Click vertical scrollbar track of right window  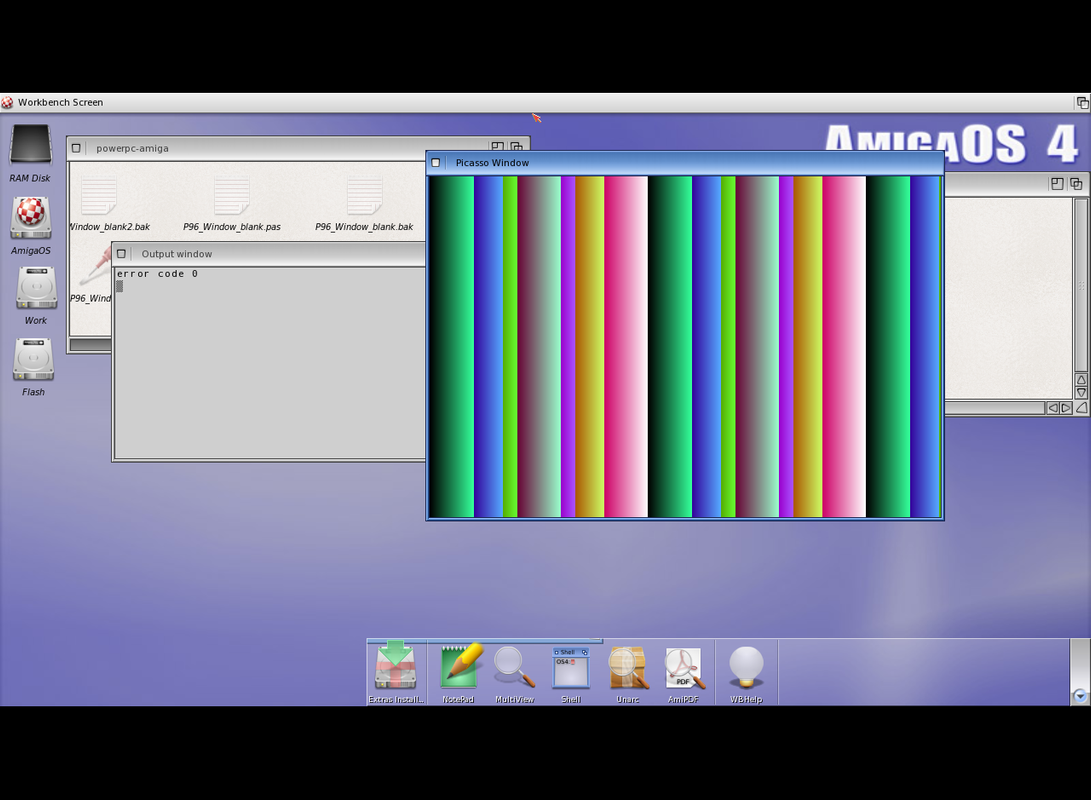coord(1081,285)
